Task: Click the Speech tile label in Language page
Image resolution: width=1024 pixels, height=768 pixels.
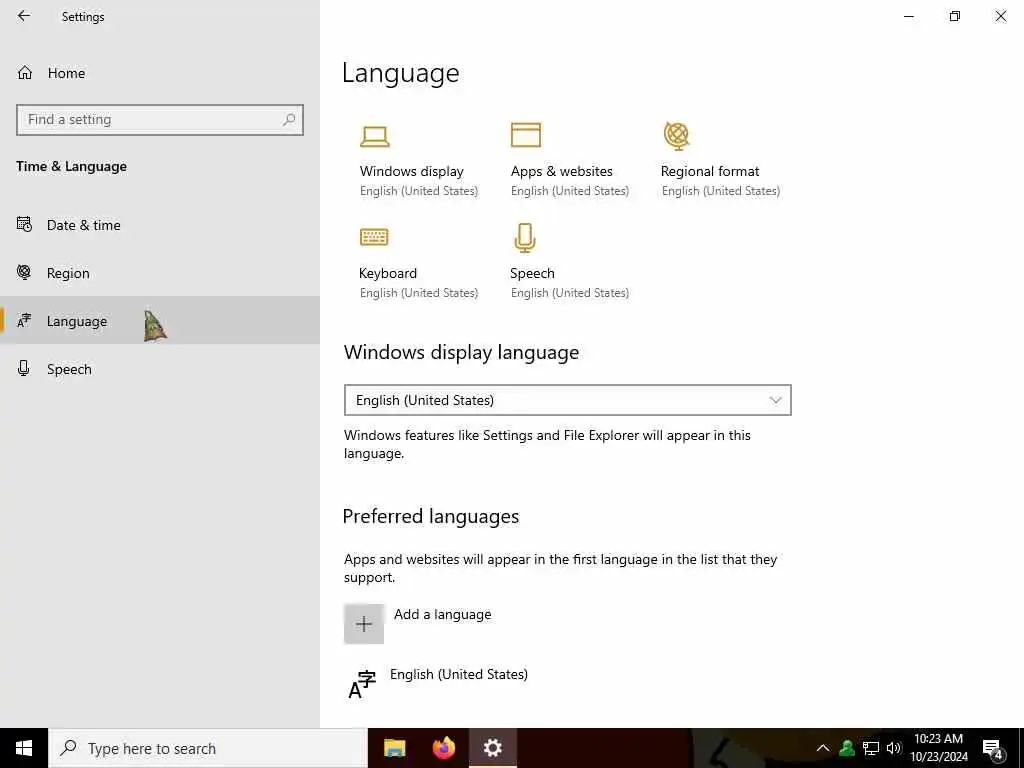Action: [x=532, y=273]
